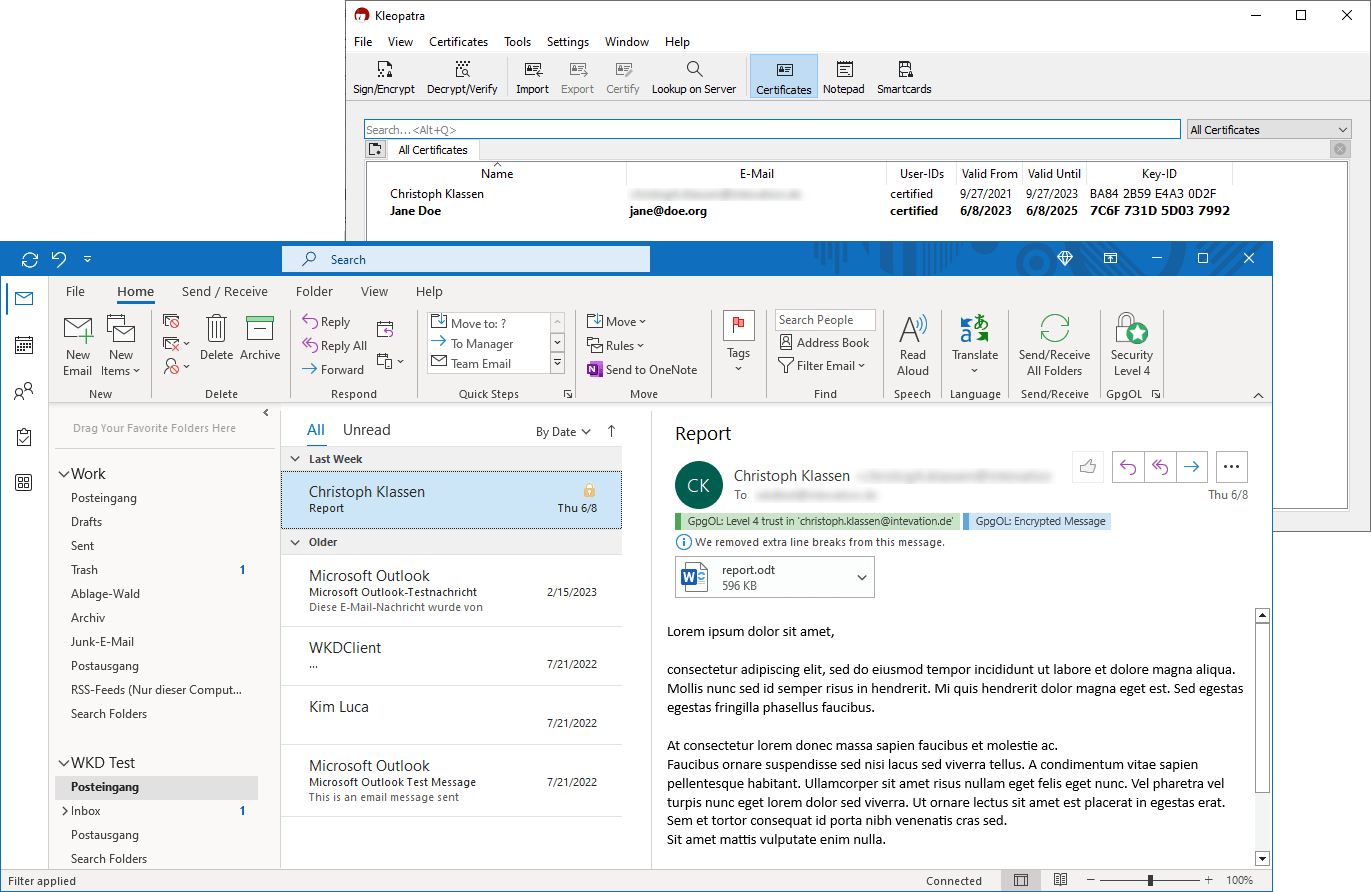The height and width of the screenshot is (892, 1371).
Task: Open the Certificates menu in Kleopatra
Action: tap(458, 42)
